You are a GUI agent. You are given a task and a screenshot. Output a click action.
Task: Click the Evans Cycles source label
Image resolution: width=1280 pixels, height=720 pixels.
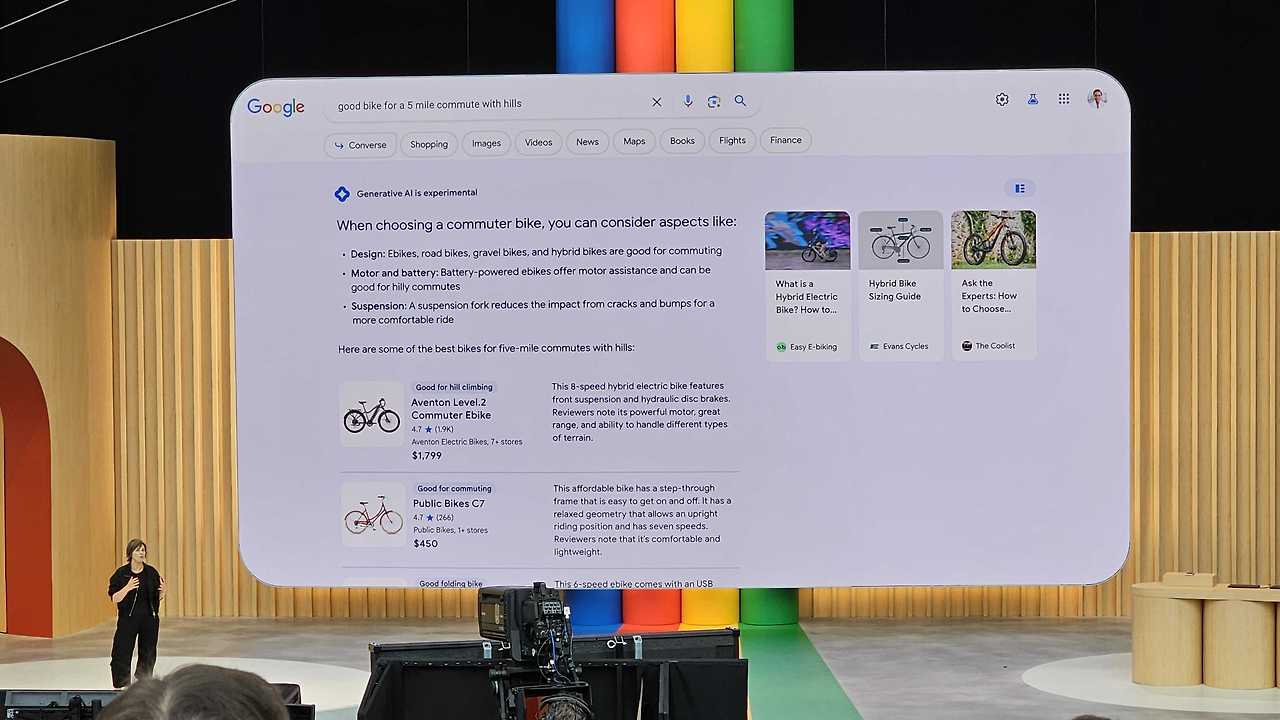click(x=899, y=346)
